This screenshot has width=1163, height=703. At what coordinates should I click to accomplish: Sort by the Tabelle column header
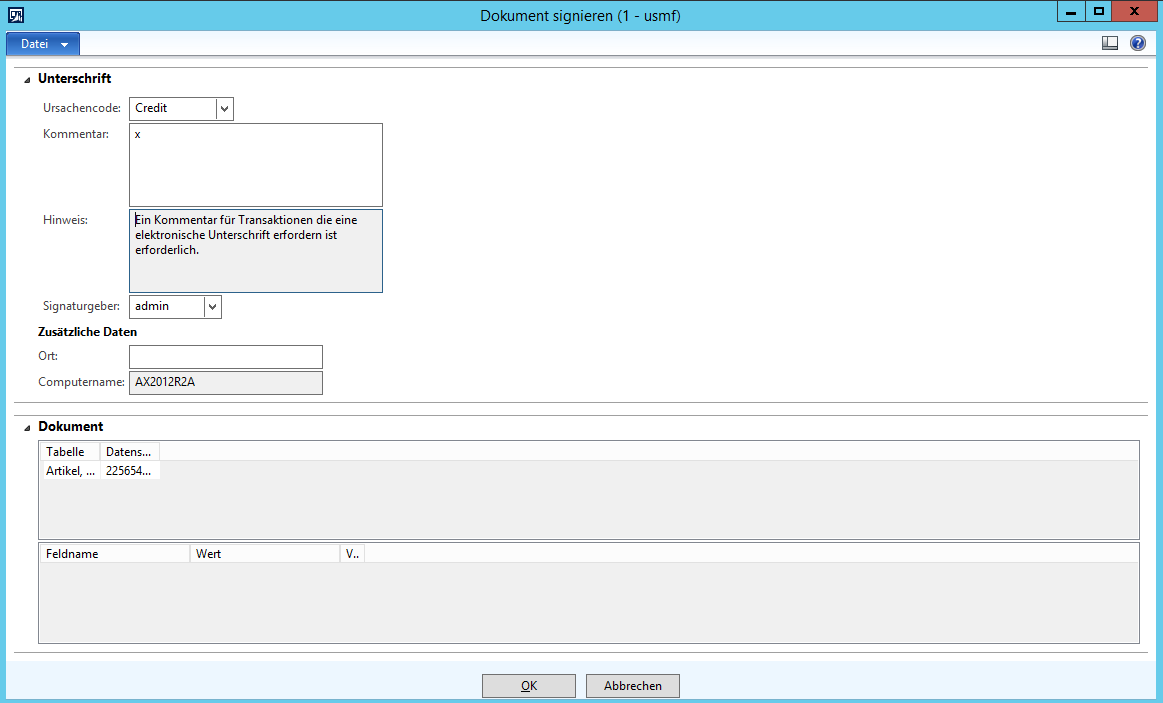point(69,452)
